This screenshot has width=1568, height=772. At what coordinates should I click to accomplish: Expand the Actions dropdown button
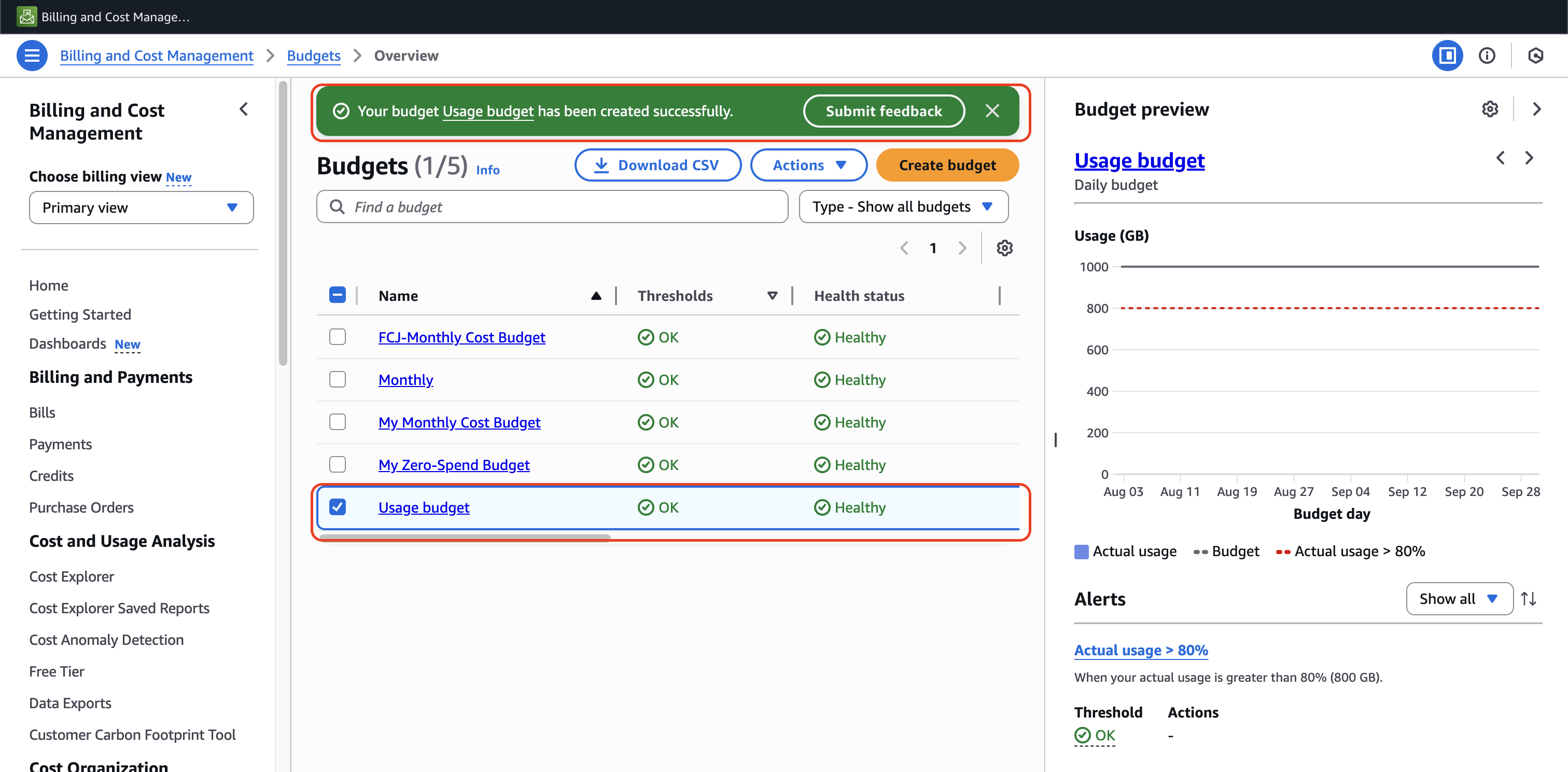point(808,165)
